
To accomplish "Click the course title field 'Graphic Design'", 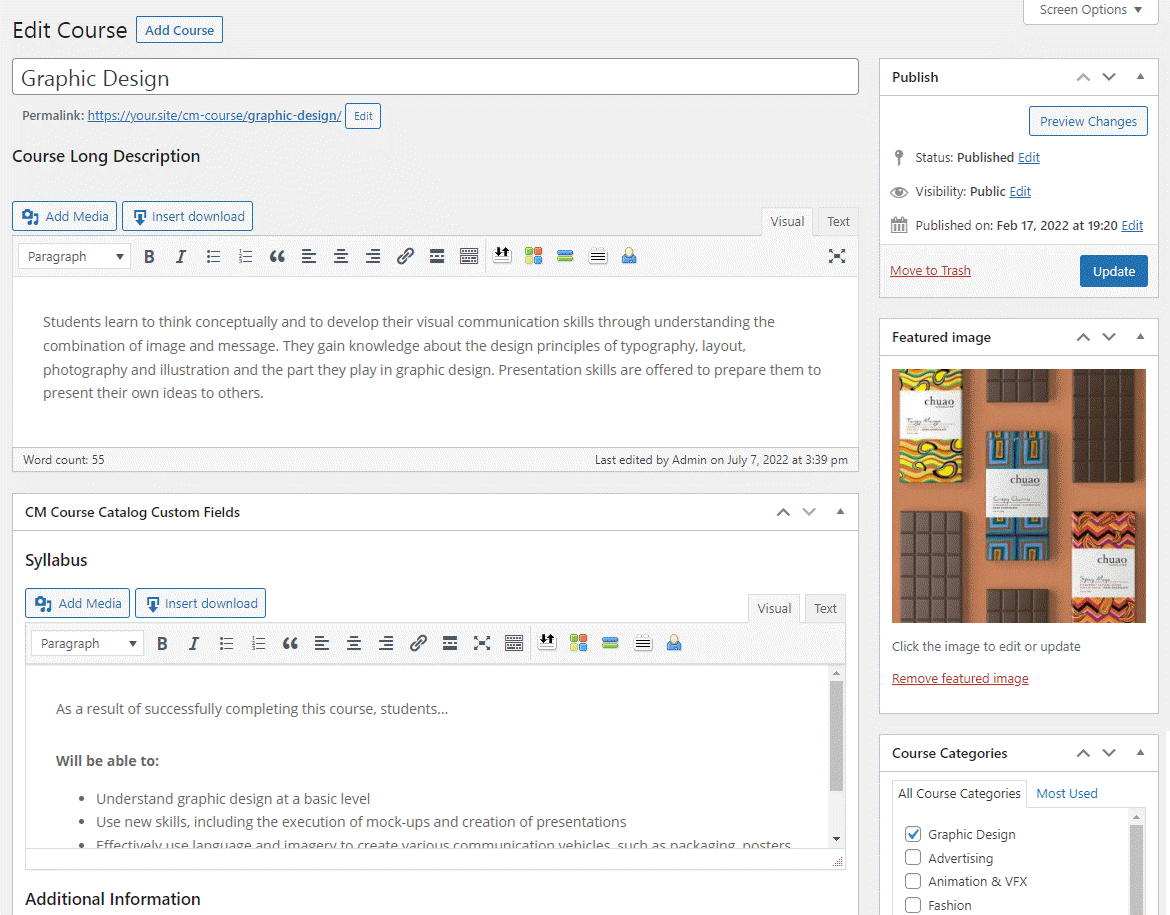I will 436,77.
